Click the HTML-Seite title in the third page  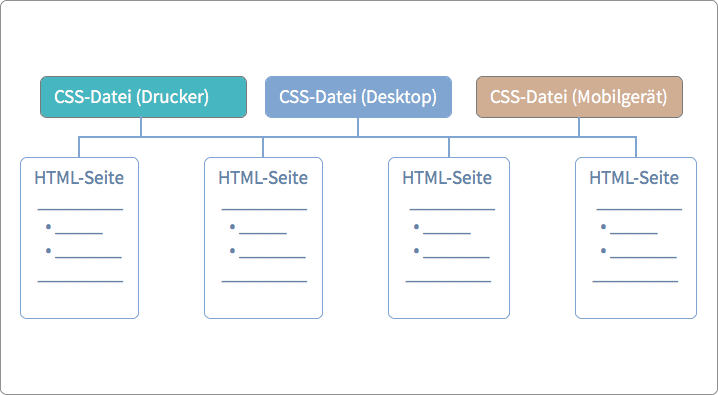447,178
